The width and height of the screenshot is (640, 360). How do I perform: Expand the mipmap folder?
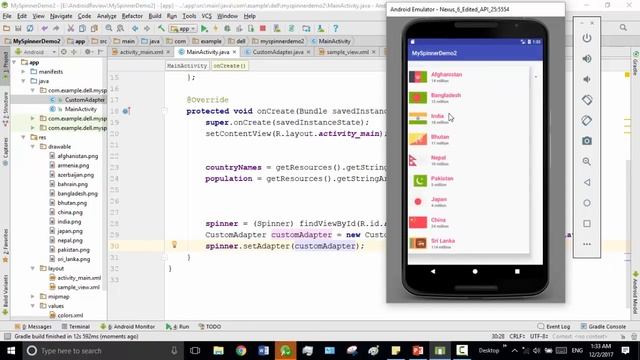(x=33, y=297)
